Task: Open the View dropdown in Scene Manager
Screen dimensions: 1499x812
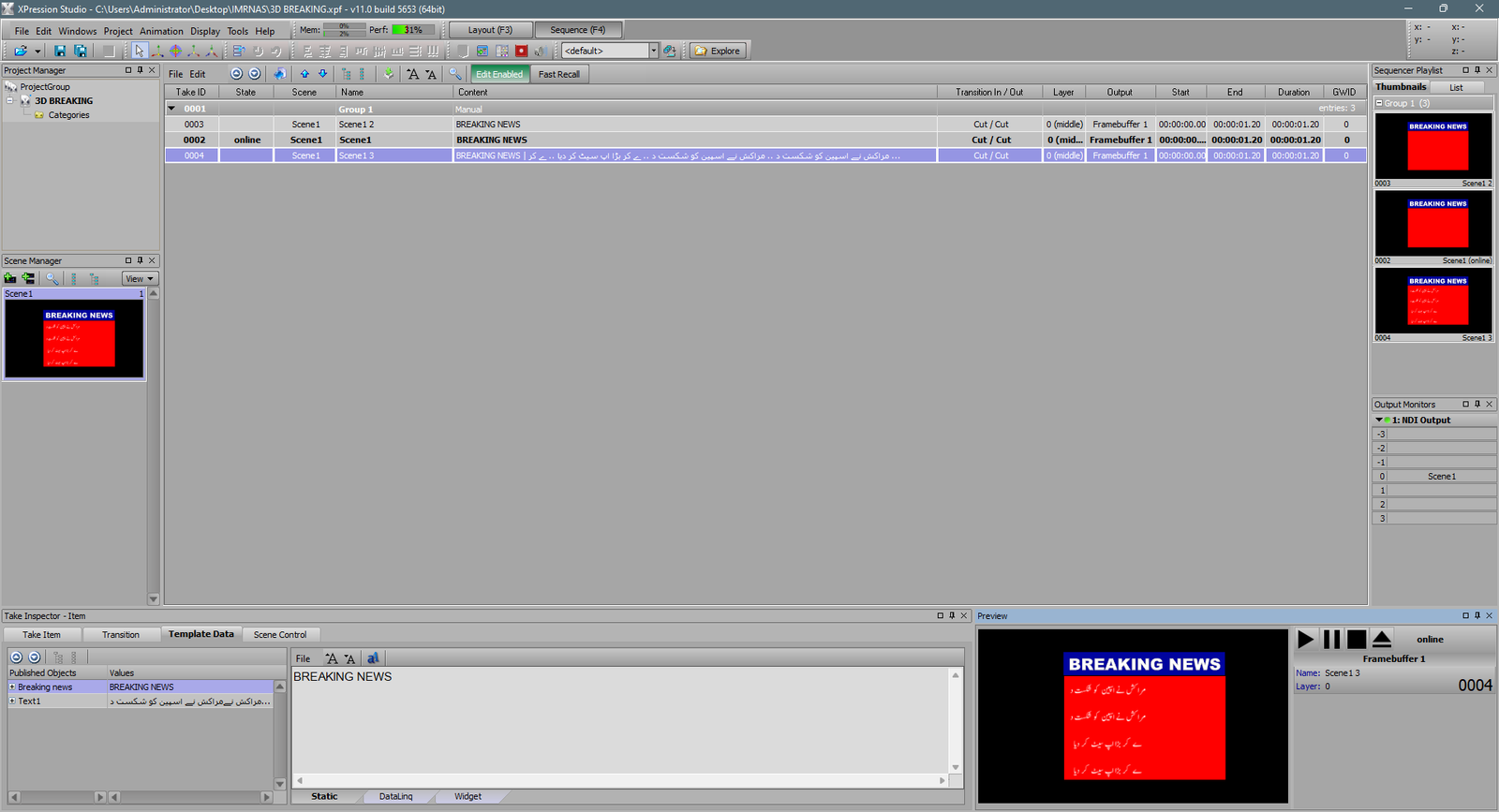Action: tap(140, 278)
